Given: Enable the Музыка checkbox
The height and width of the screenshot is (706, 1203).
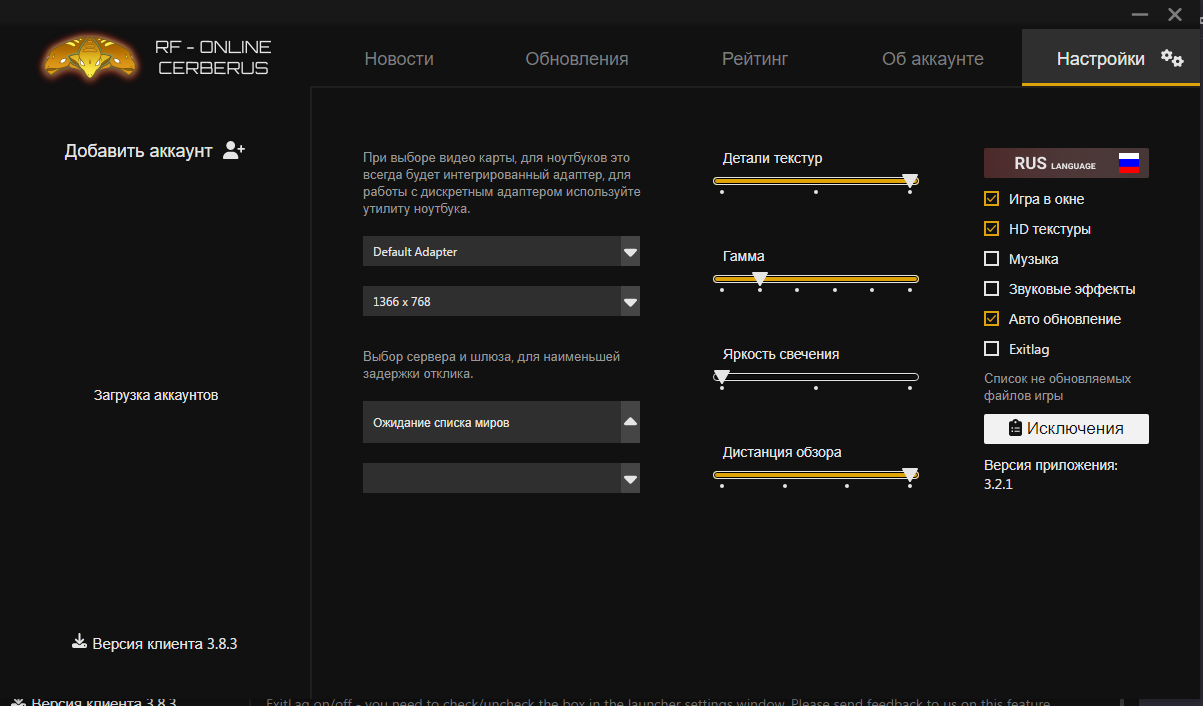Looking at the screenshot, I should coord(992,259).
